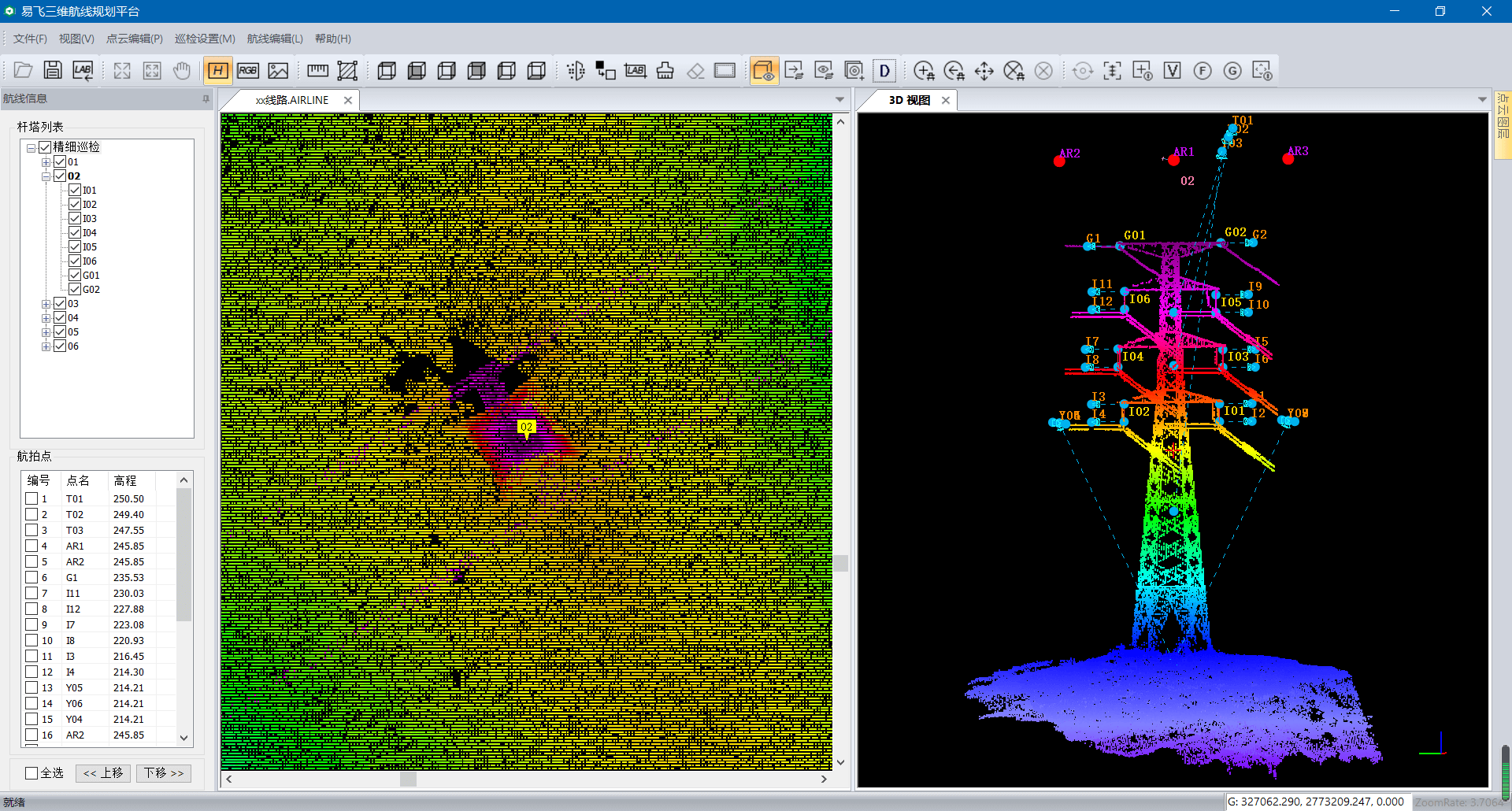Viewport: 1512px width, 811px height.
Task: Select the height color mode H button
Action: point(217,70)
